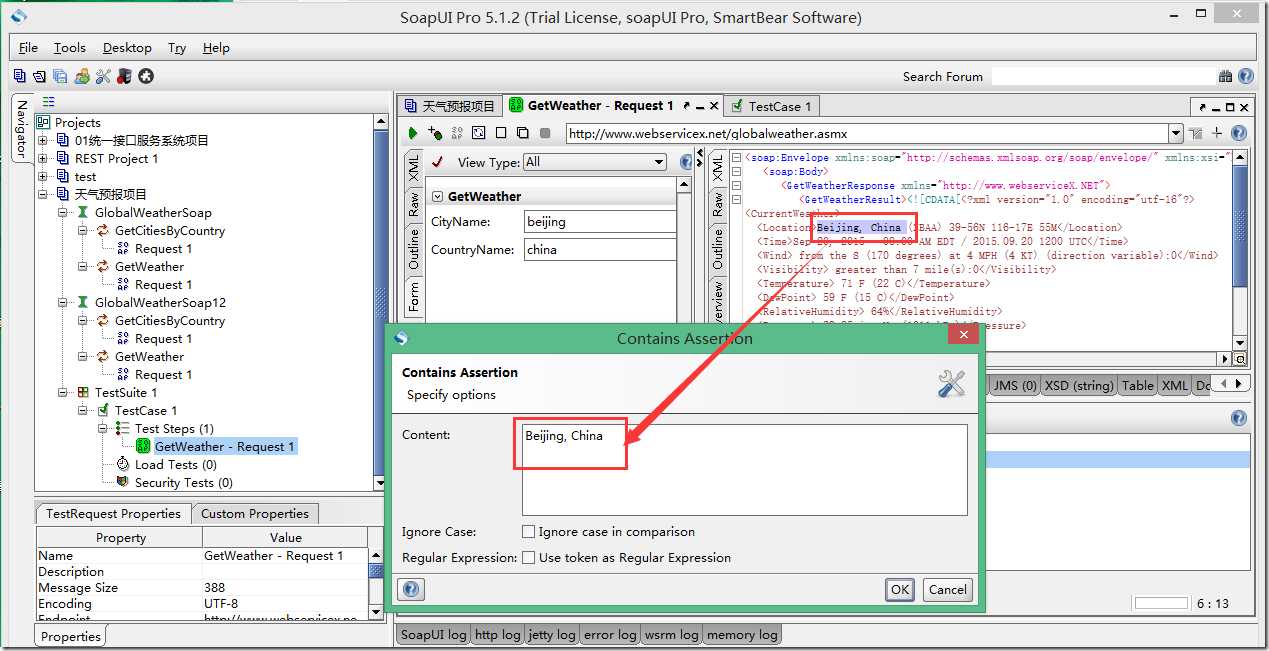Click the grey stop request icon

(545, 133)
